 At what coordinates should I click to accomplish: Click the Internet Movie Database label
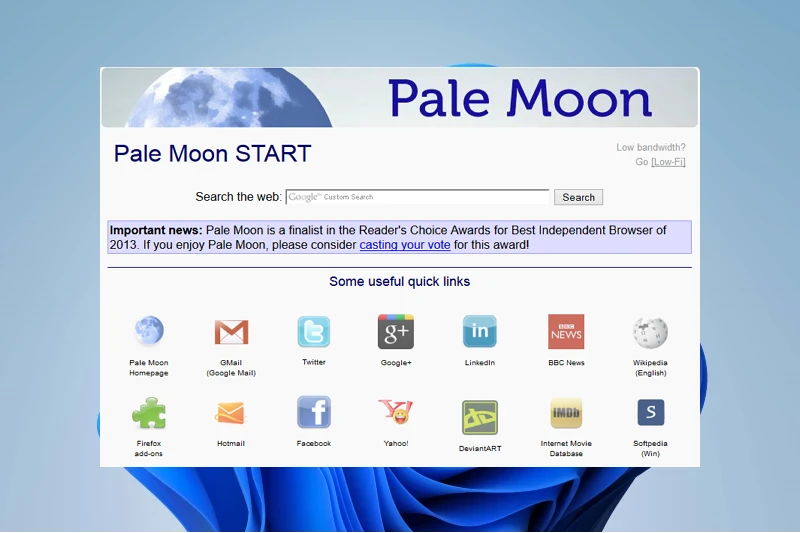point(566,448)
